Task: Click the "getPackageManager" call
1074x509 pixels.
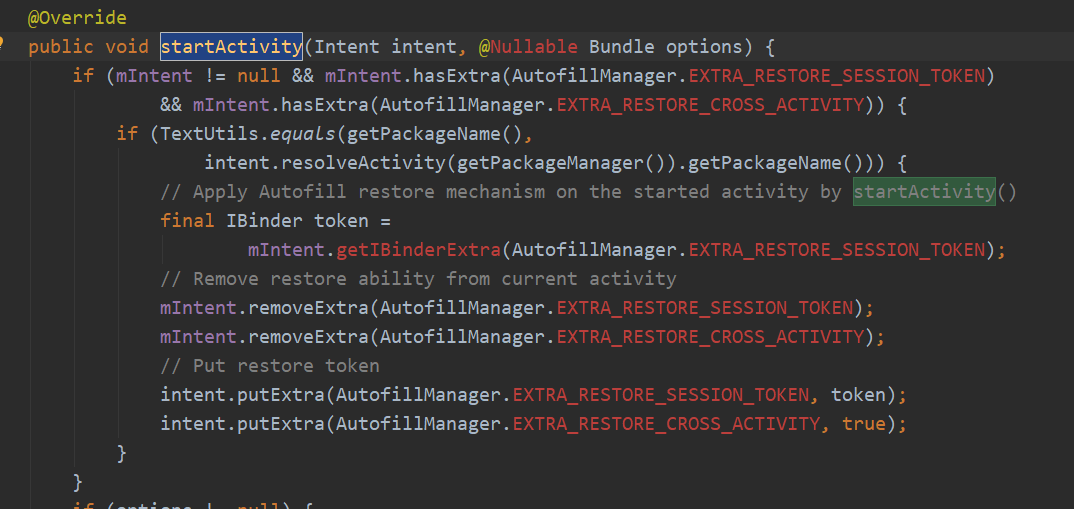Action: point(550,163)
